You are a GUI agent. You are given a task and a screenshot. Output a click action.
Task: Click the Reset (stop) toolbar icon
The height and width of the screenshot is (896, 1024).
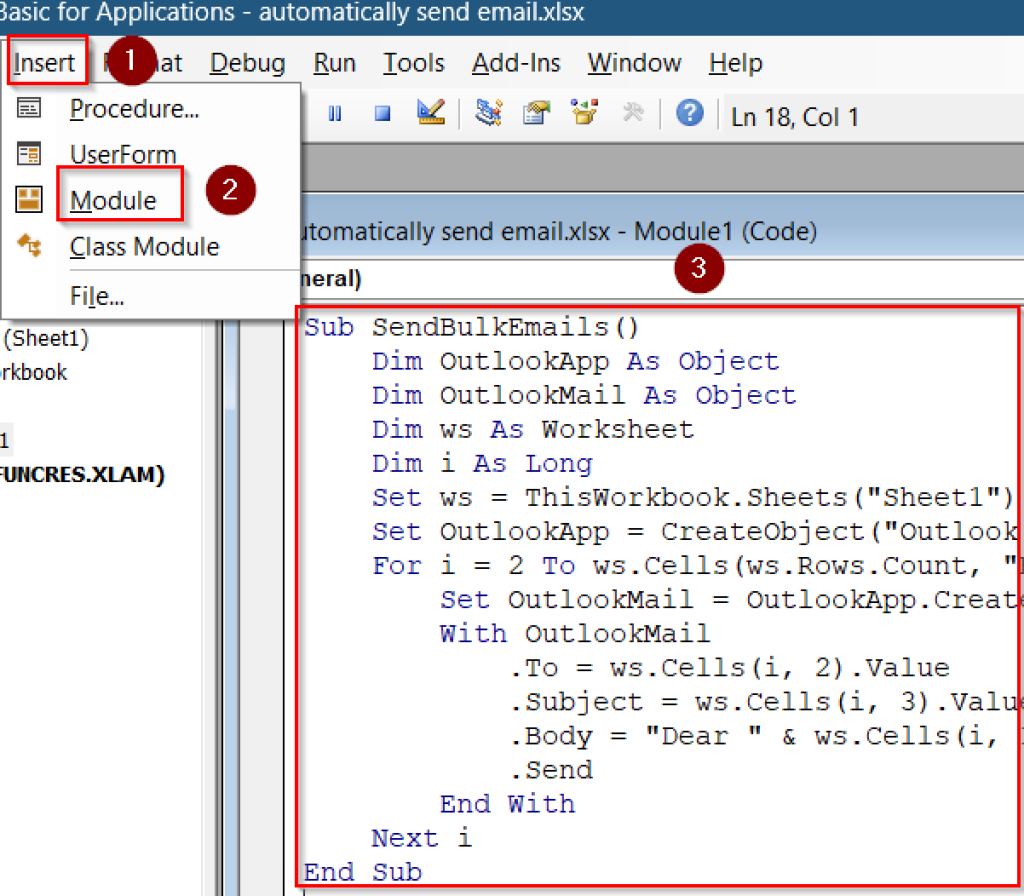pyautogui.click(x=382, y=113)
